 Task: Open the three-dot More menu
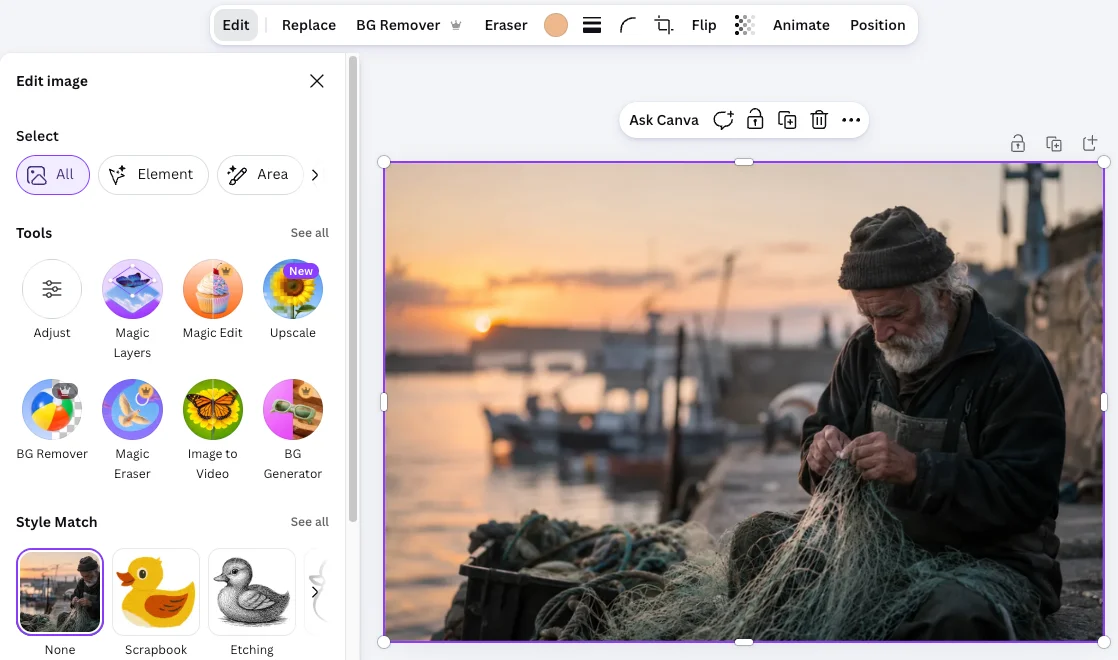(x=851, y=120)
